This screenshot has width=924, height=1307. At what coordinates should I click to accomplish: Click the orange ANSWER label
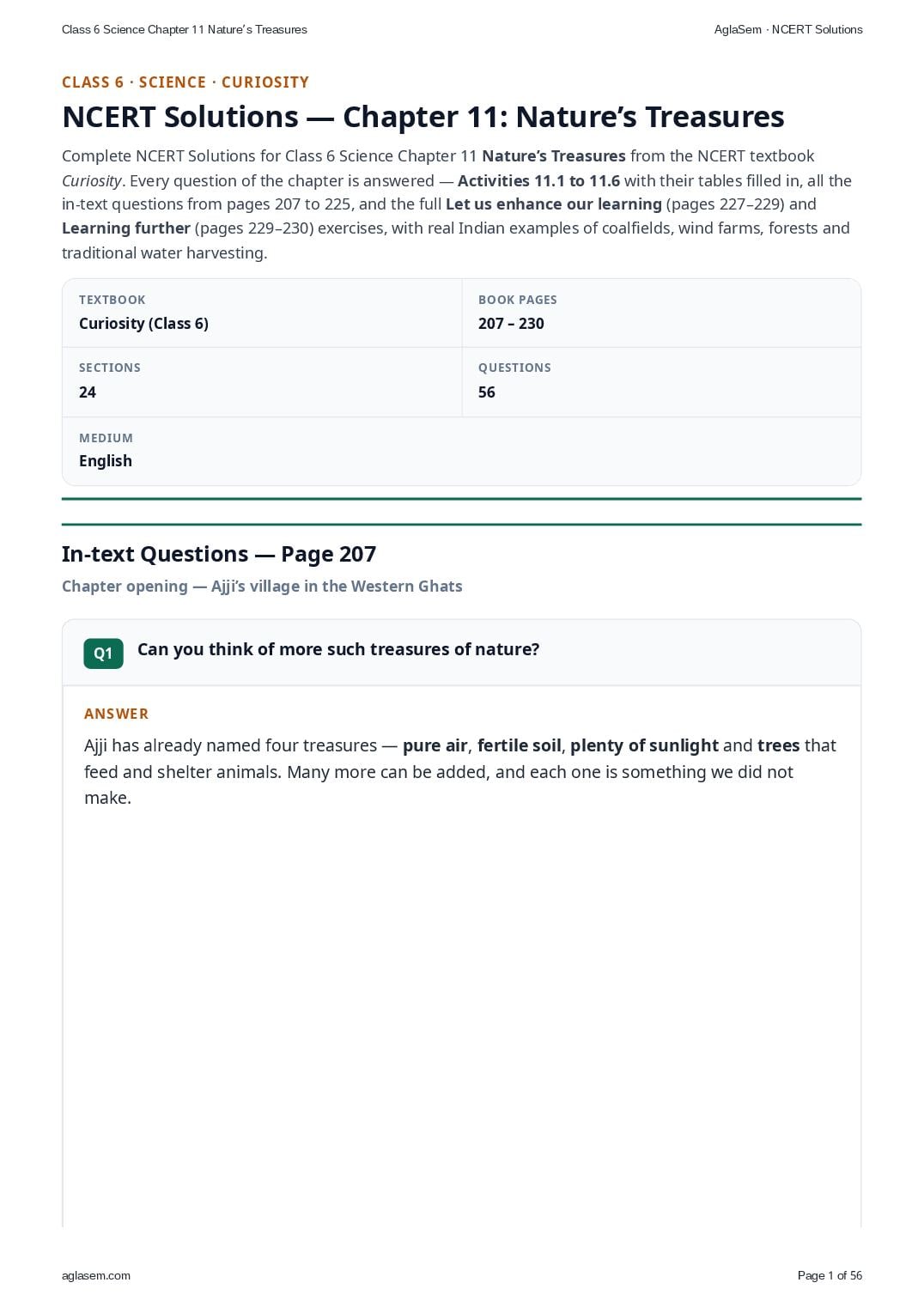click(x=116, y=714)
